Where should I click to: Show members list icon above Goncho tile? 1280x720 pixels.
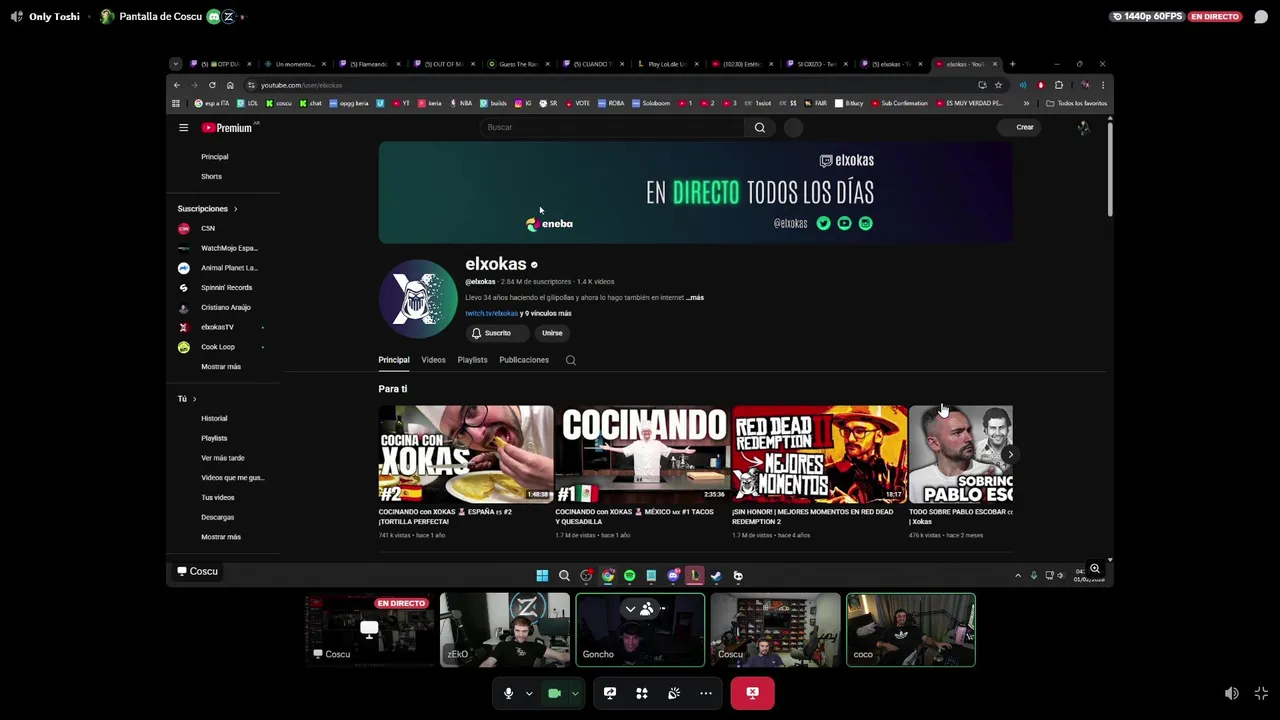click(648, 609)
